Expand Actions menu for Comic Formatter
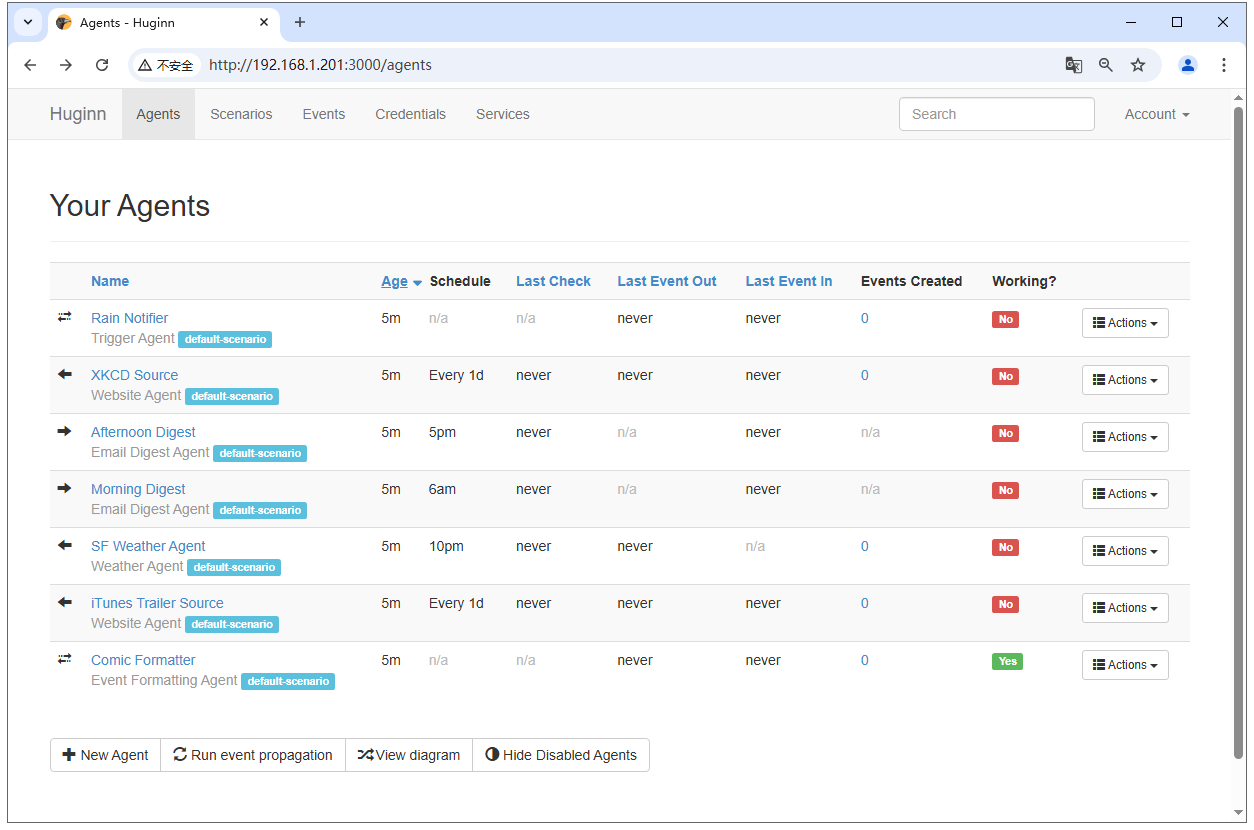Viewport: 1254px width, 830px height. [1125, 665]
